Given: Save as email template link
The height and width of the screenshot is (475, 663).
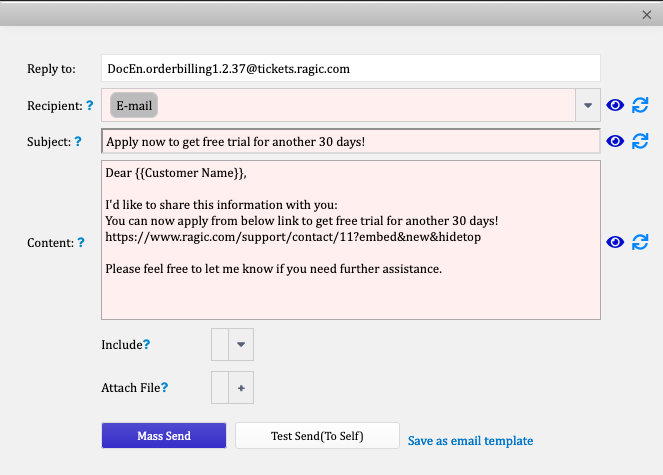Looking at the screenshot, I should coord(470,441).
